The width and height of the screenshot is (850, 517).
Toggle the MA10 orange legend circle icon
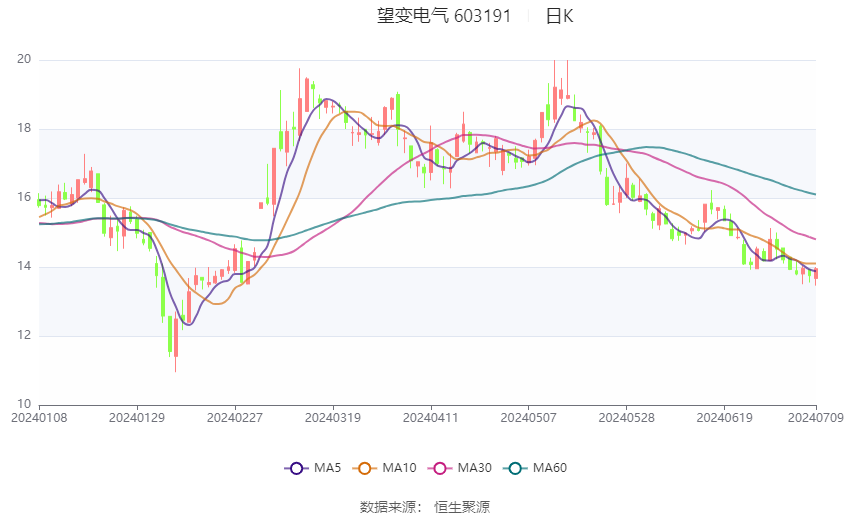[365, 468]
